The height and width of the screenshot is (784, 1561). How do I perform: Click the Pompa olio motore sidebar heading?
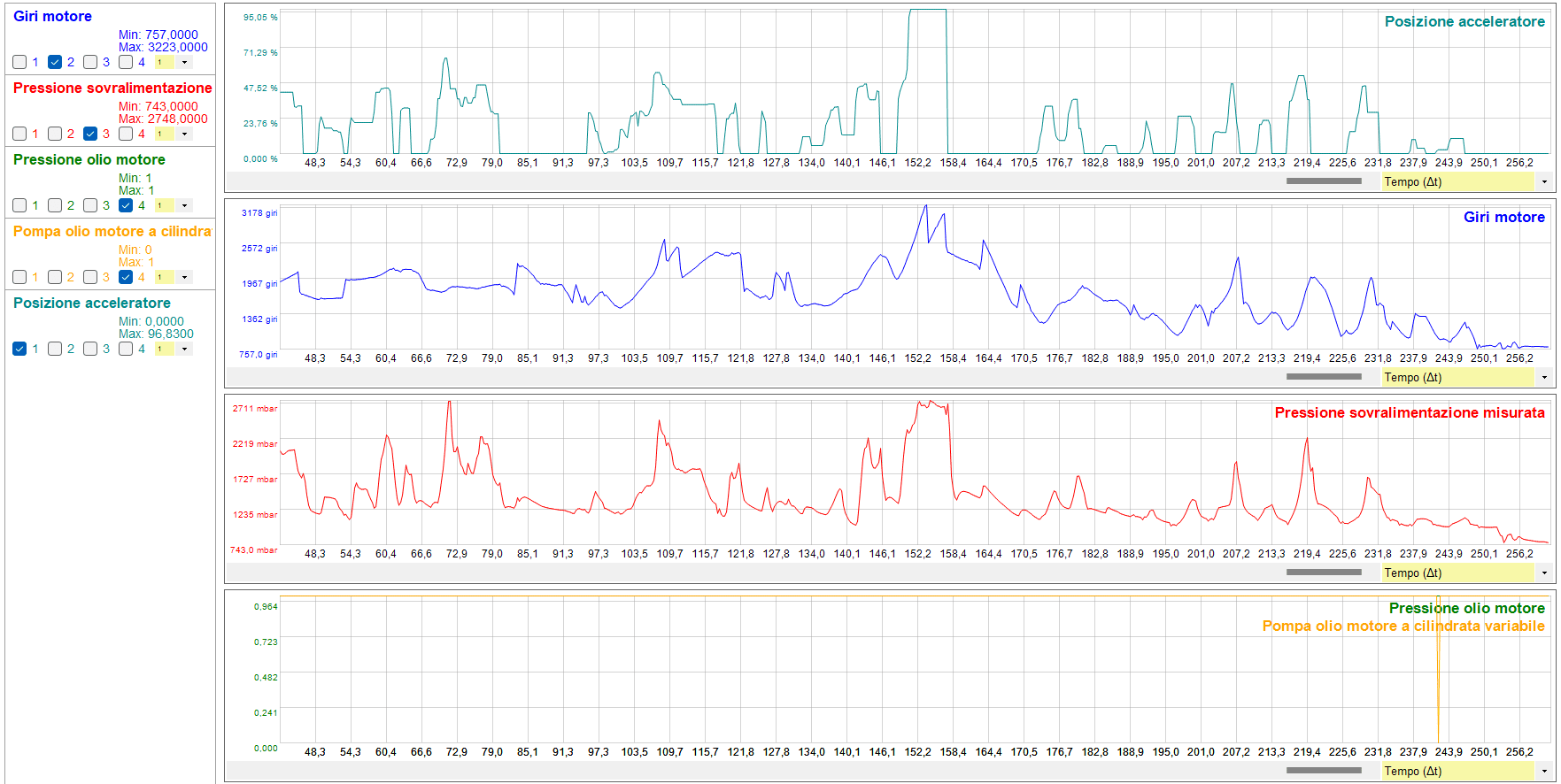[x=112, y=232]
